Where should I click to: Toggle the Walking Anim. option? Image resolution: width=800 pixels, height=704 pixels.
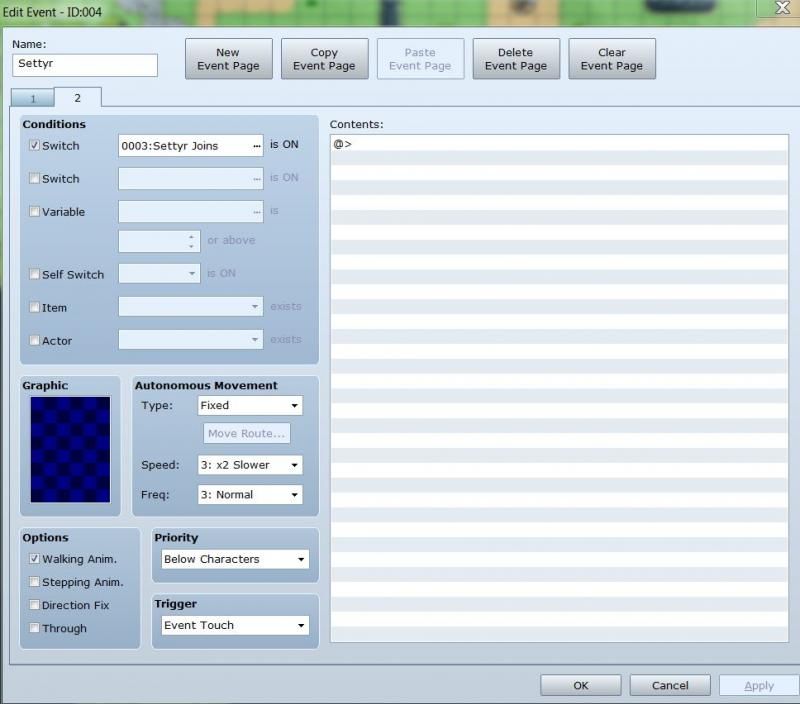click(35, 559)
